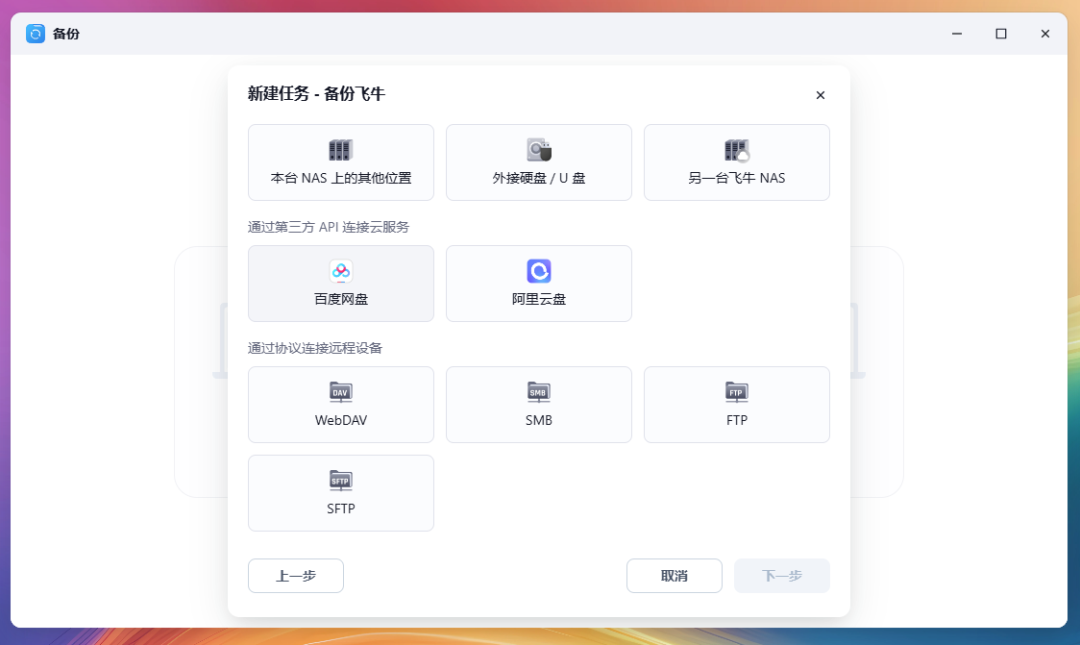
Task: Maximize the 备份 window
Action: pos(1001,33)
